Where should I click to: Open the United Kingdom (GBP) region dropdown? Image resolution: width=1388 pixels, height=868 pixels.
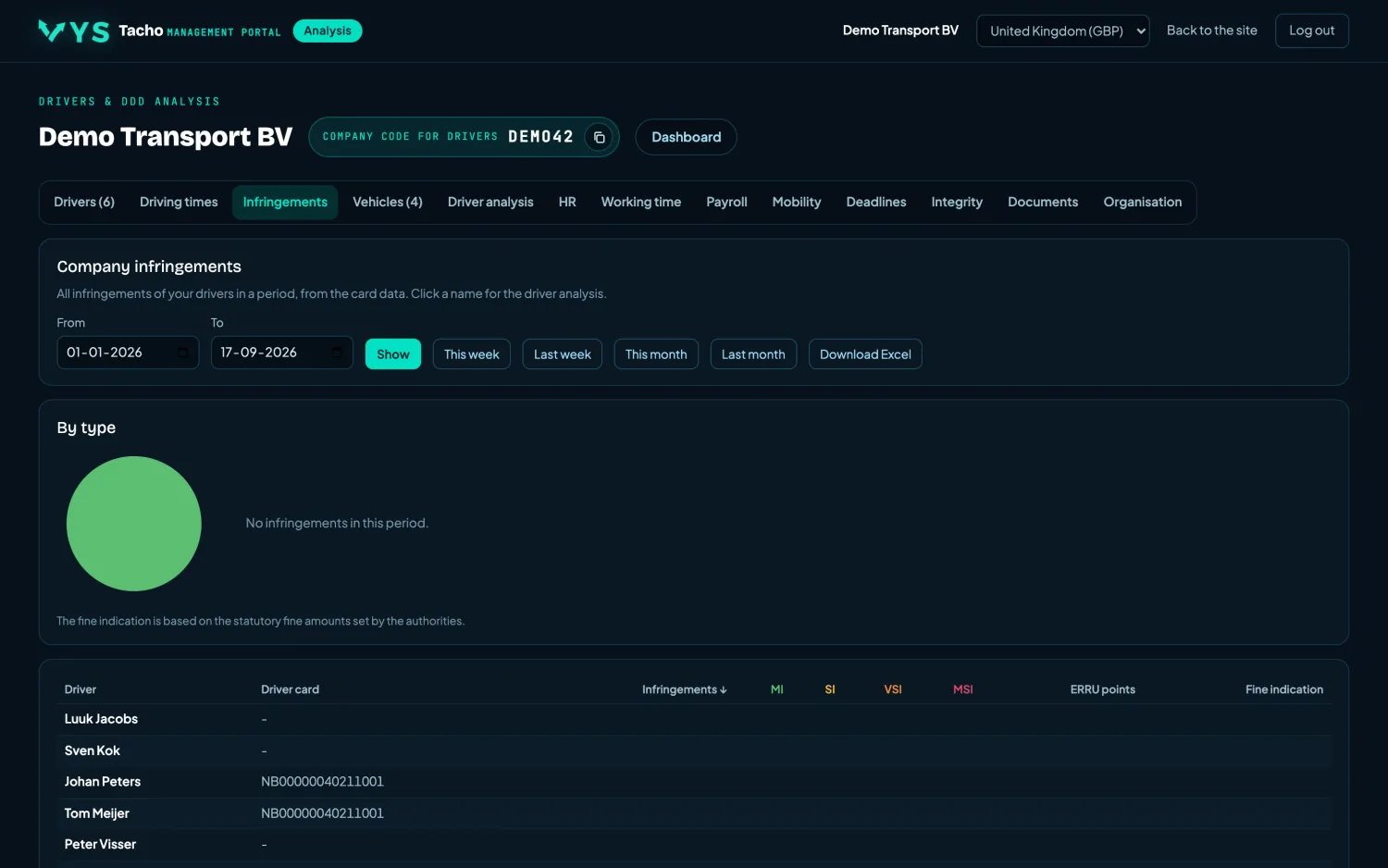[1062, 31]
